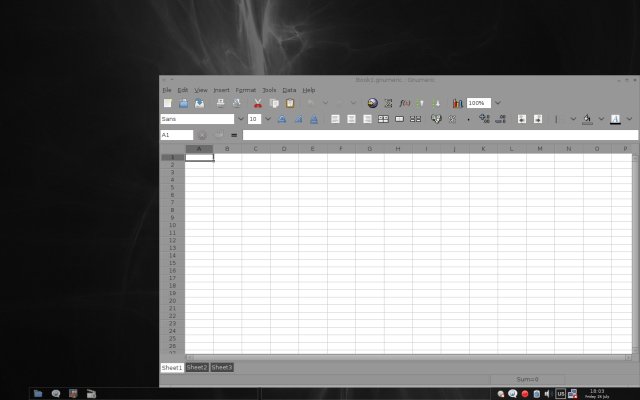Click the equals sign enter-formula button
The width and height of the screenshot is (640, 400).
point(233,135)
